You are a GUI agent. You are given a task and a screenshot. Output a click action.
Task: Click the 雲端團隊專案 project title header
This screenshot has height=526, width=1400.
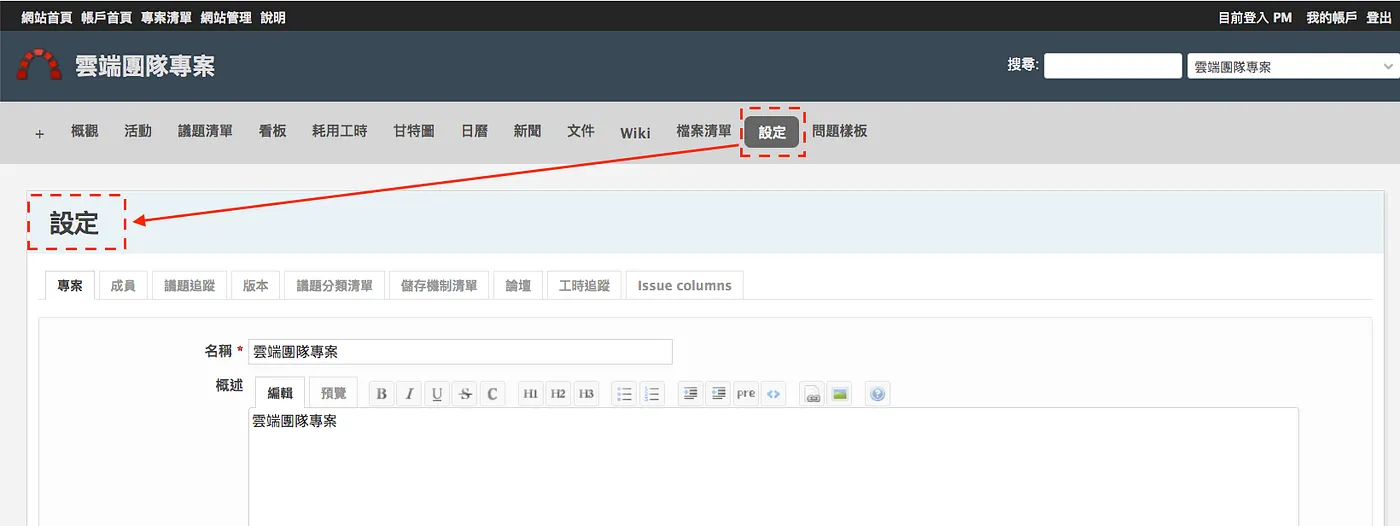pyautogui.click(x=145, y=67)
